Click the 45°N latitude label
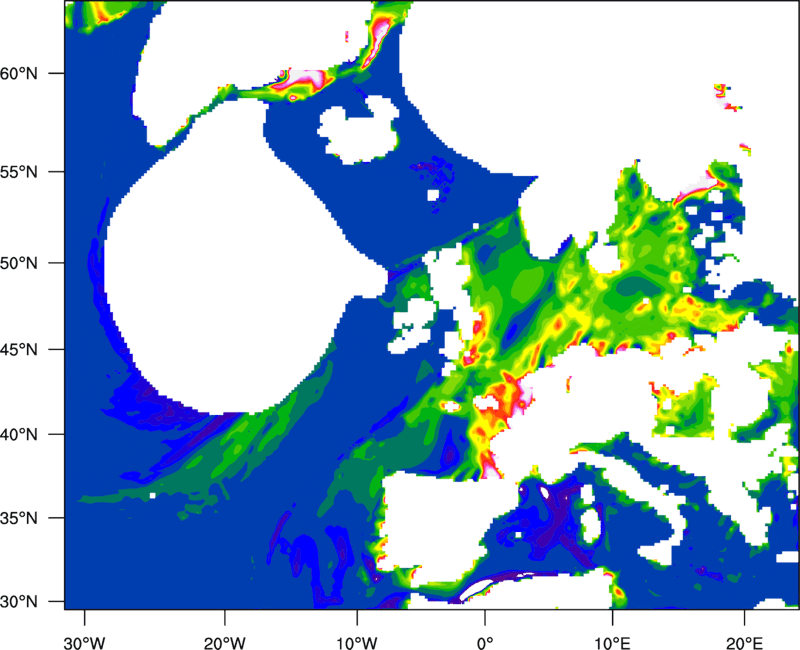Viewport: 800px width, 650px height. 19,349
